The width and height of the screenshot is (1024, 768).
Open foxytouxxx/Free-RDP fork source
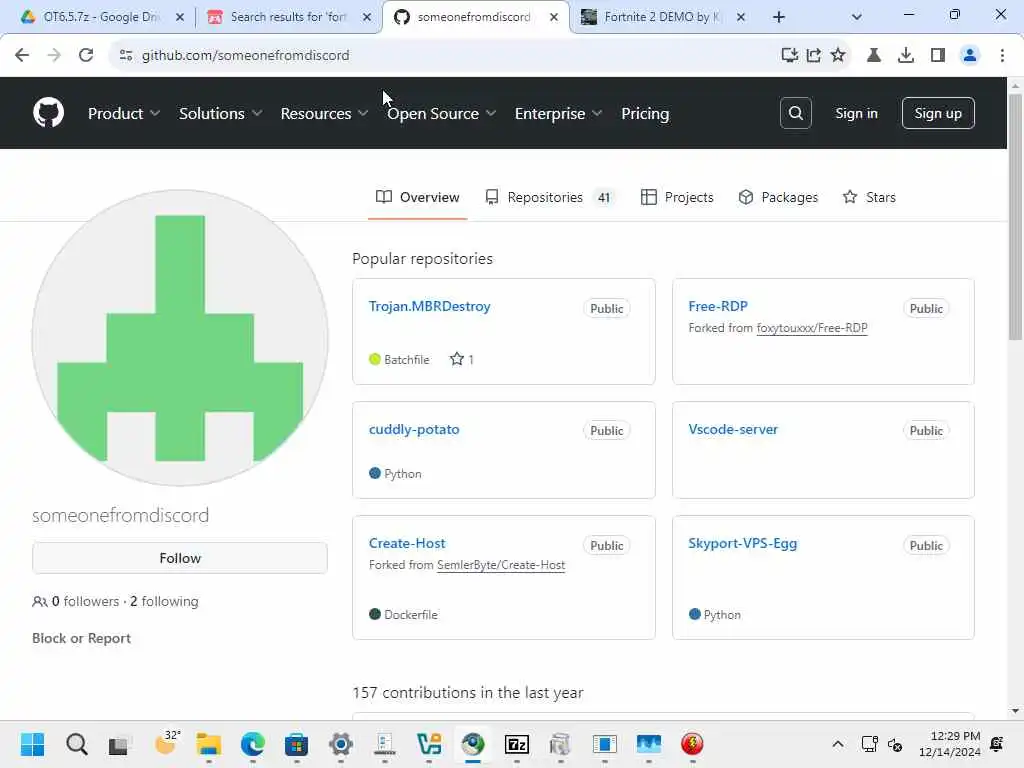[812, 328]
